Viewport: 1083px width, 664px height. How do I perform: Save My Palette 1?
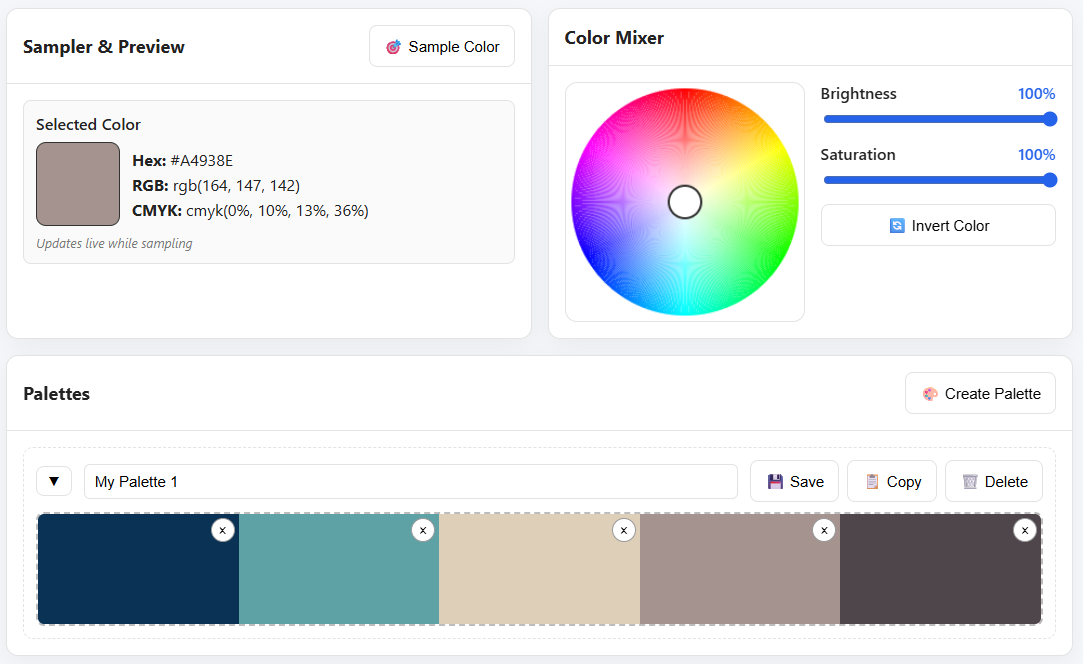click(794, 481)
